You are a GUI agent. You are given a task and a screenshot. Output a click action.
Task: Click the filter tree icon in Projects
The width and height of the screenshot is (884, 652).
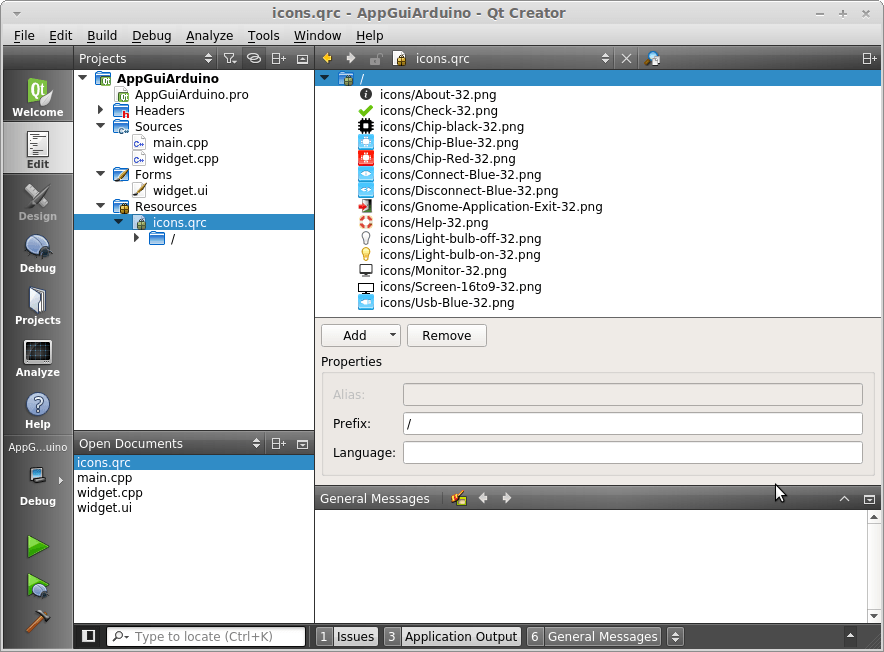coord(229,59)
